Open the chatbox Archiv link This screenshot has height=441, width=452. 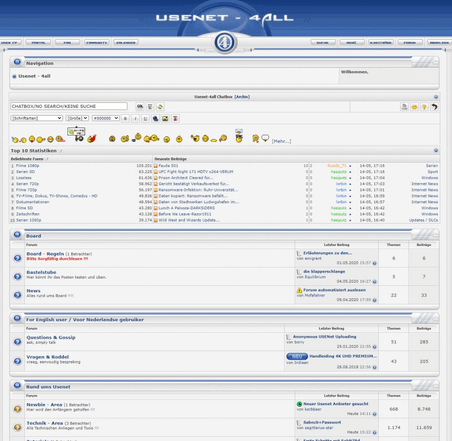tap(242, 97)
